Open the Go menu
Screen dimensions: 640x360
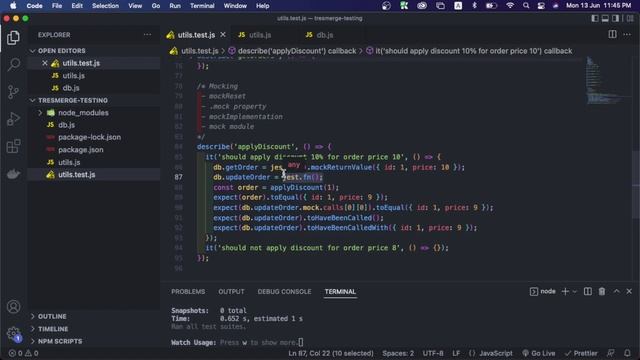pyautogui.click(x=156, y=6)
